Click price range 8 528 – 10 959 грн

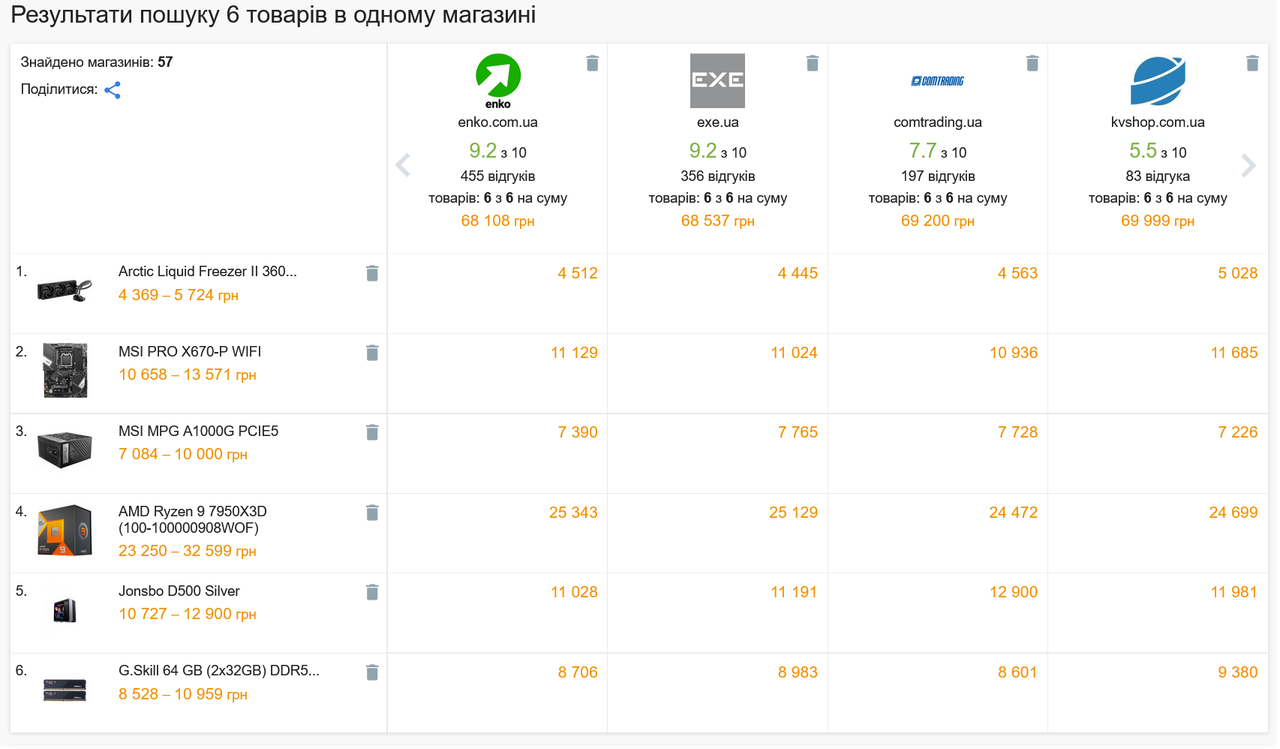click(x=183, y=694)
